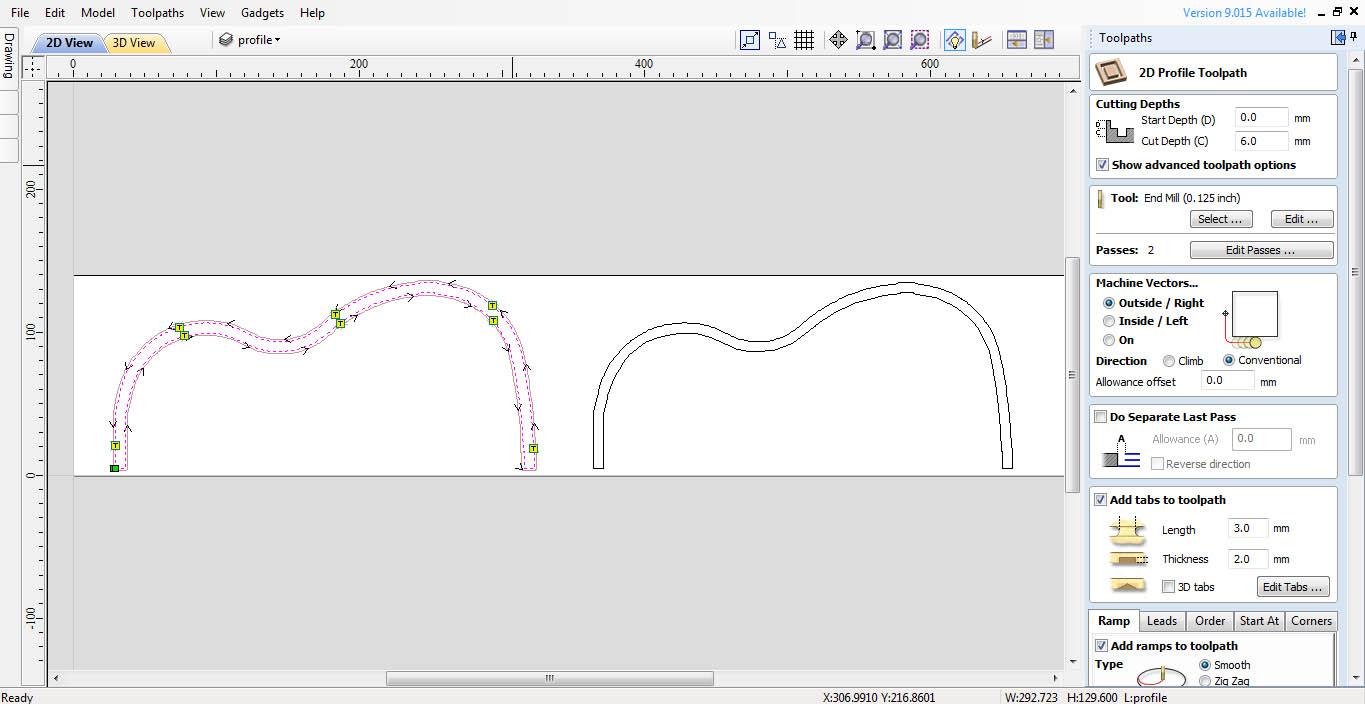
Task: Click the 3D tabs diagram icon
Action: 1128,586
